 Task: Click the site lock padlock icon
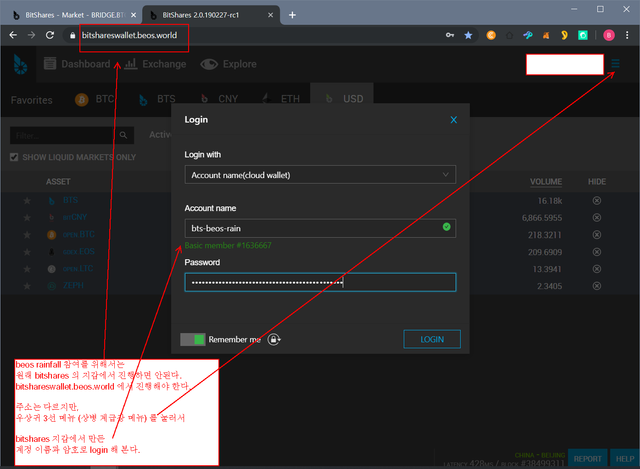pos(73,36)
